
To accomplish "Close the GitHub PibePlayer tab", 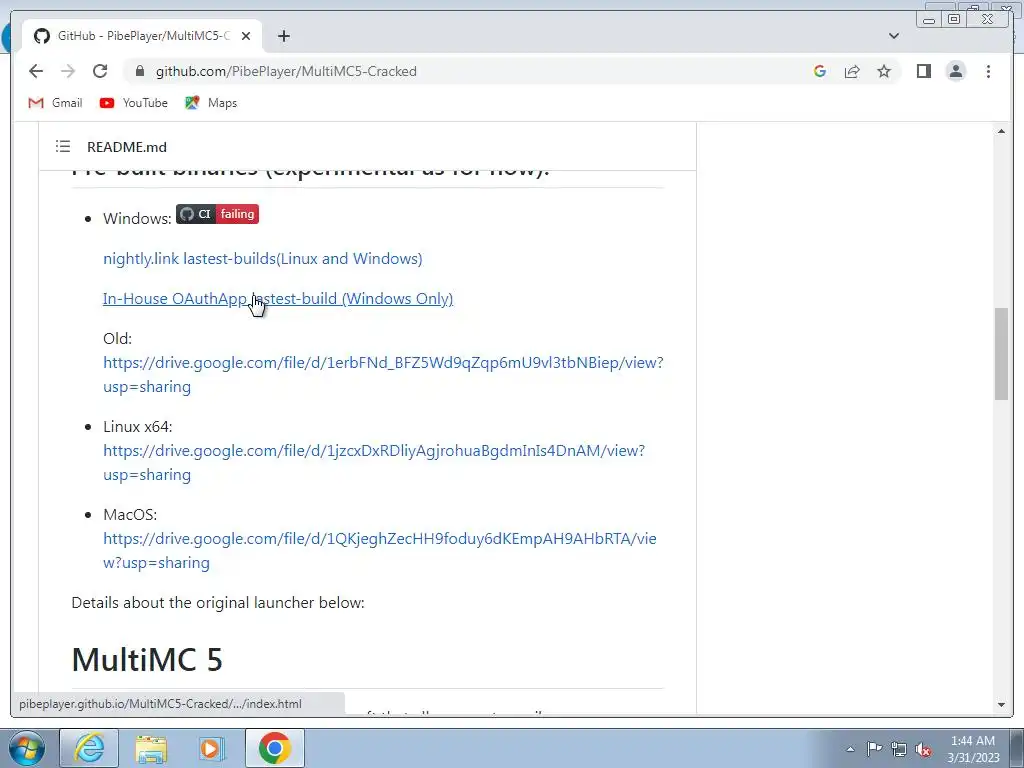I will [246, 36].
